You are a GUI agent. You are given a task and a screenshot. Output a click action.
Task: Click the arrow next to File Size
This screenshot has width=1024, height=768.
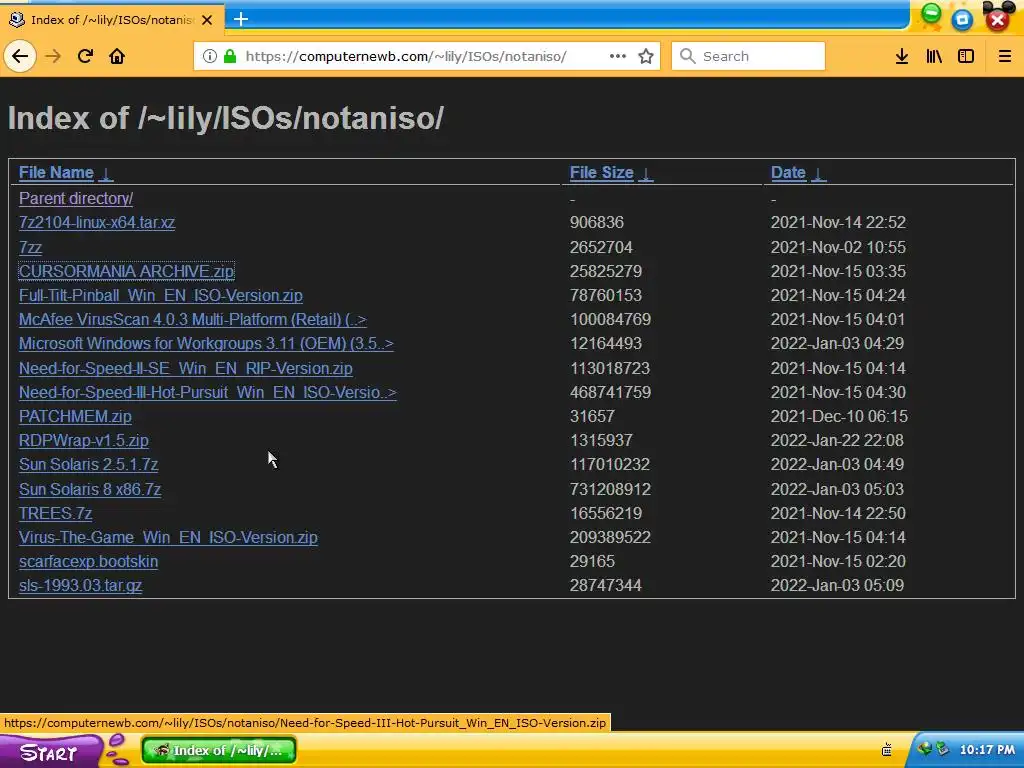pos(646,173)
